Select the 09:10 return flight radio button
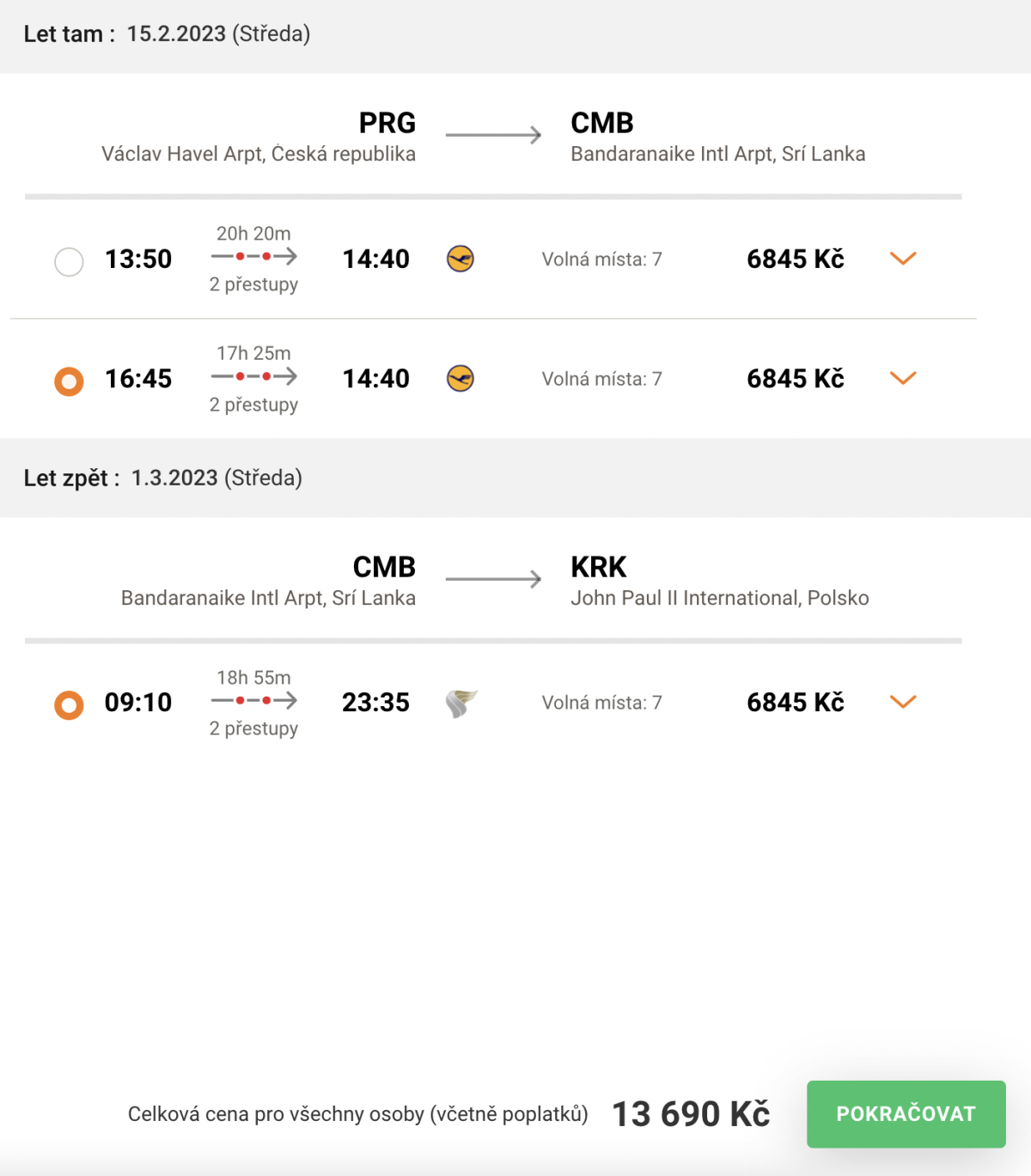 pyautogui.click(x=69, y=705)
